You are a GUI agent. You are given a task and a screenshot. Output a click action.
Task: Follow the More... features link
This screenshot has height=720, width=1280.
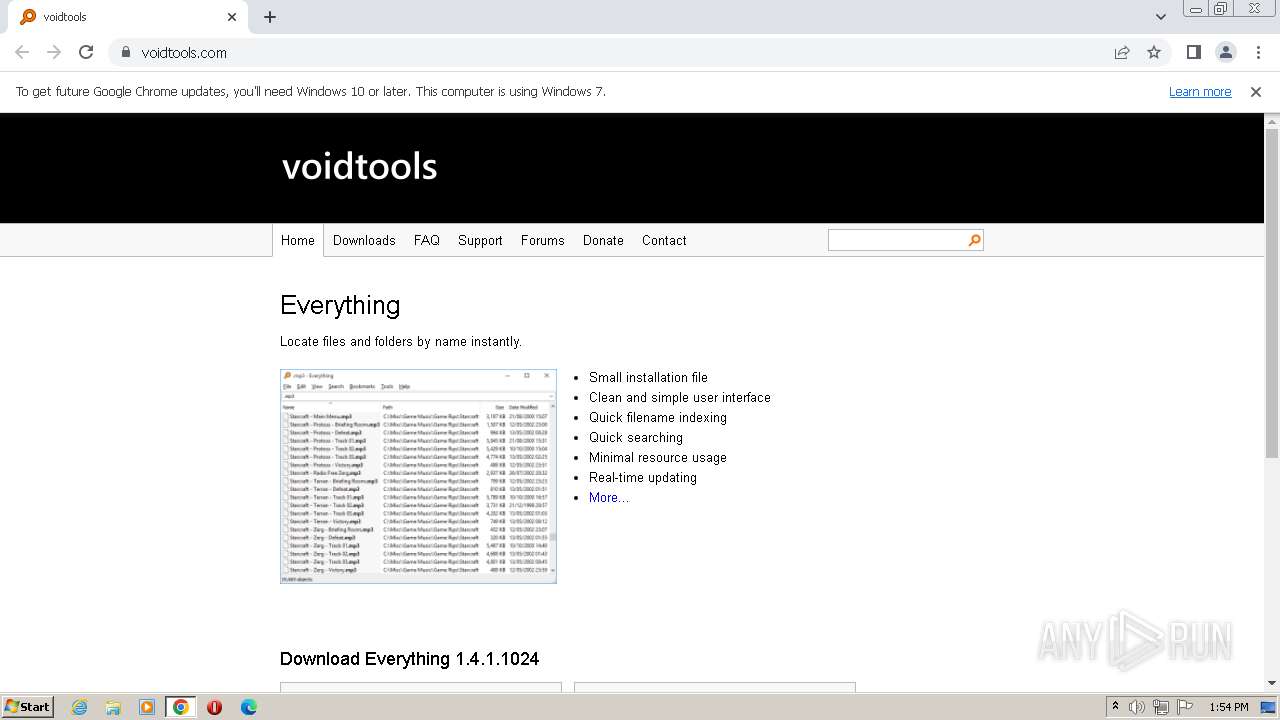coord(609,497)
